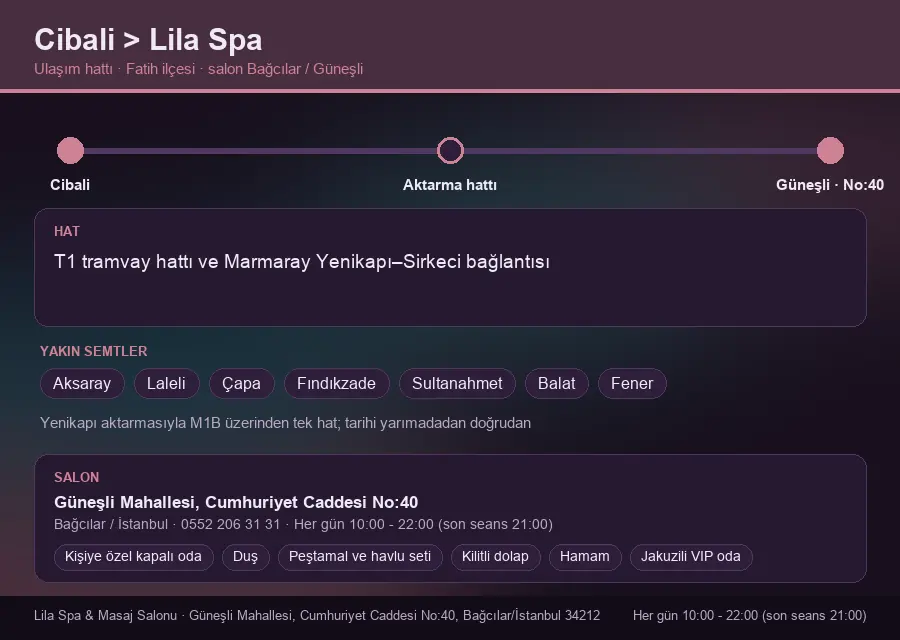Select the Aksaray neighborhood chip

click(x=82, y=383)
